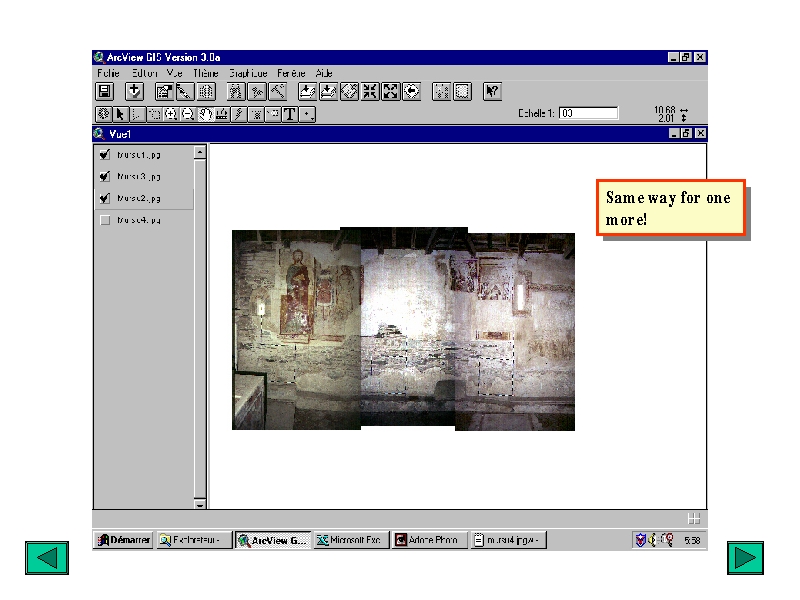Image resolution: width=800 pixels, height=600 pixels.
Task: Switch to Adobe Photoshop taskbar button
Action: click(430, 540)
